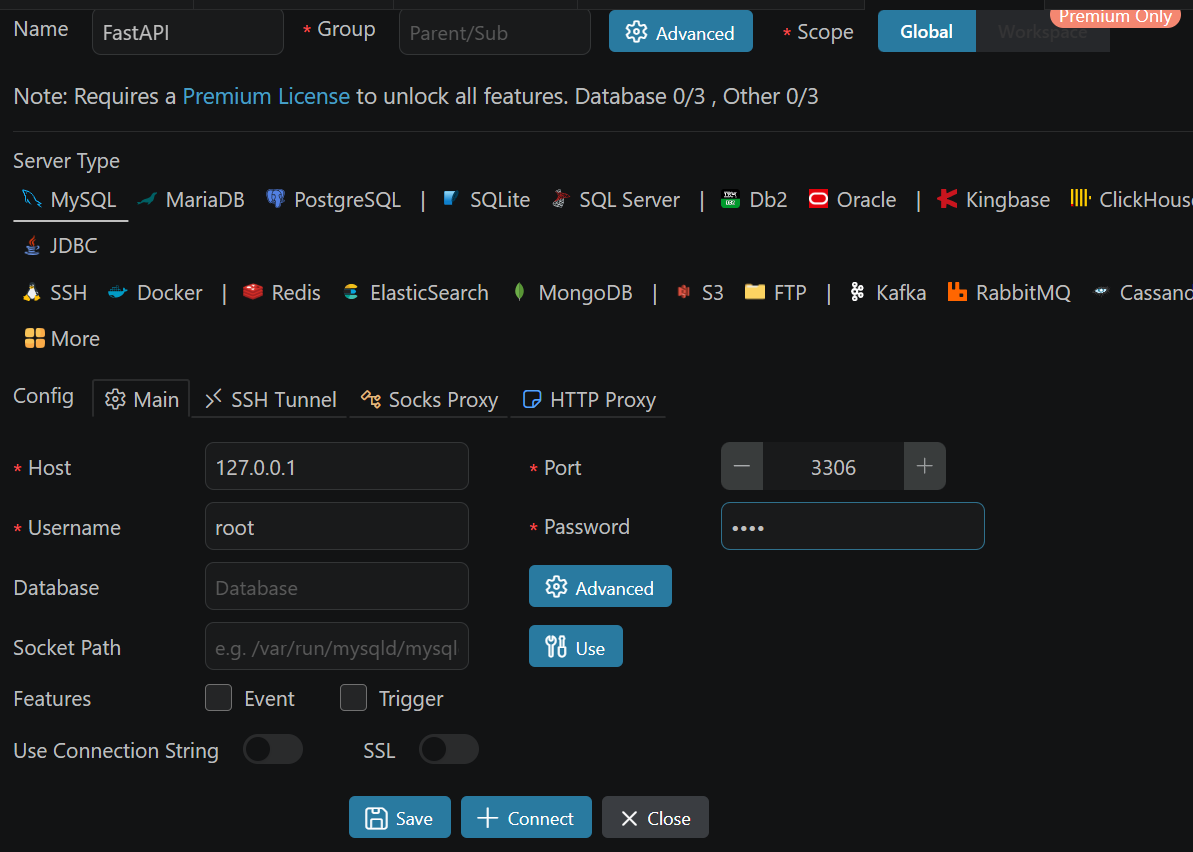Edit Port value 3306
The height and width of the screenshot is (852, 1193).
(x=833, y=466)
